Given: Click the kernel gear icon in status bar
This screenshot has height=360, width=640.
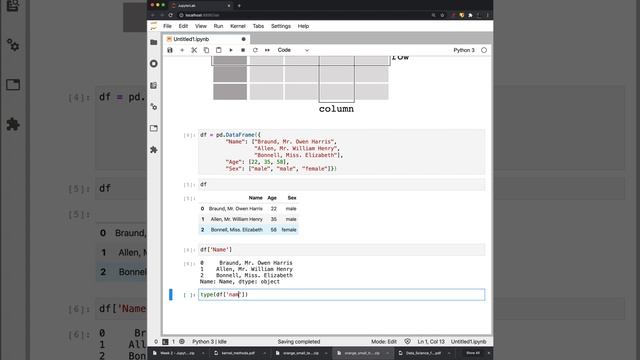Looking at the screenshot, I should (x=182, y=342).
